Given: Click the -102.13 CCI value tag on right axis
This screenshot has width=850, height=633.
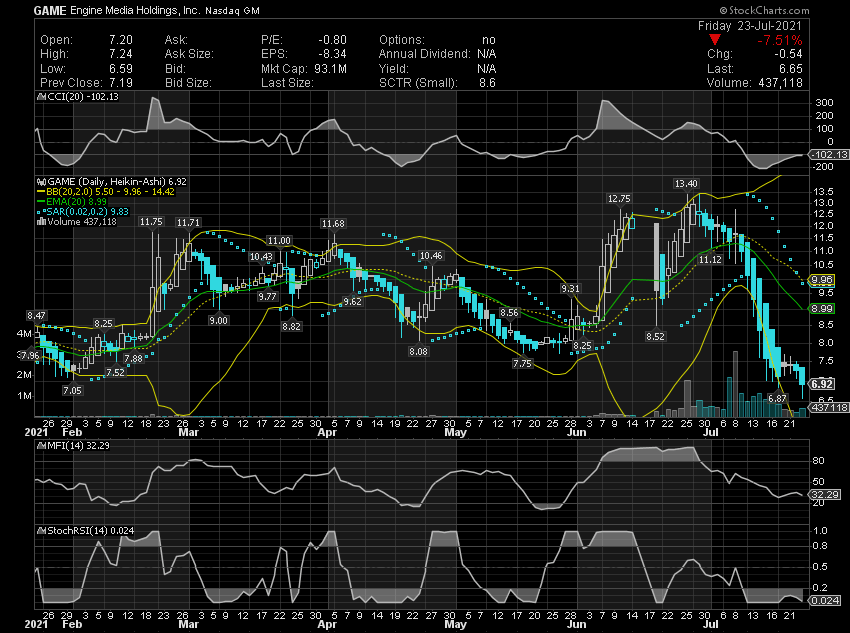Looking at the screenshot, I should (829, 154).
